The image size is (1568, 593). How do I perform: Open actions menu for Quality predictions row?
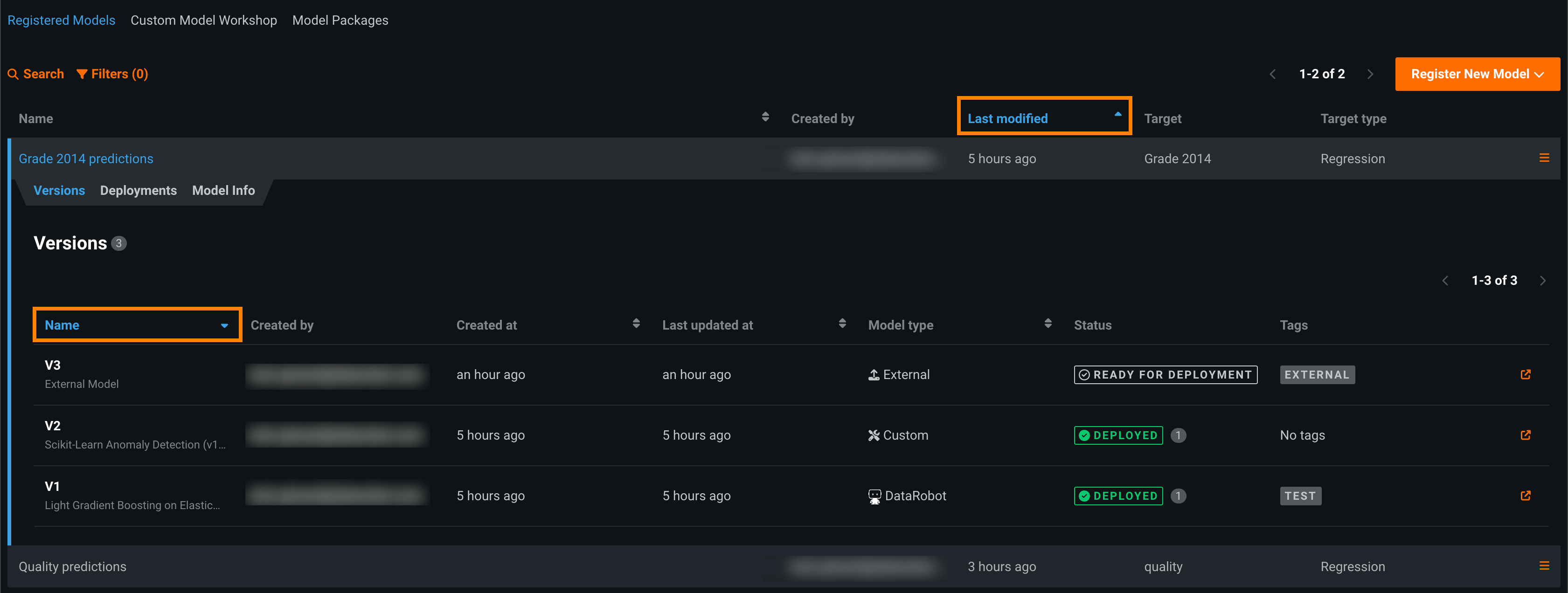[x=1544, y=566]
